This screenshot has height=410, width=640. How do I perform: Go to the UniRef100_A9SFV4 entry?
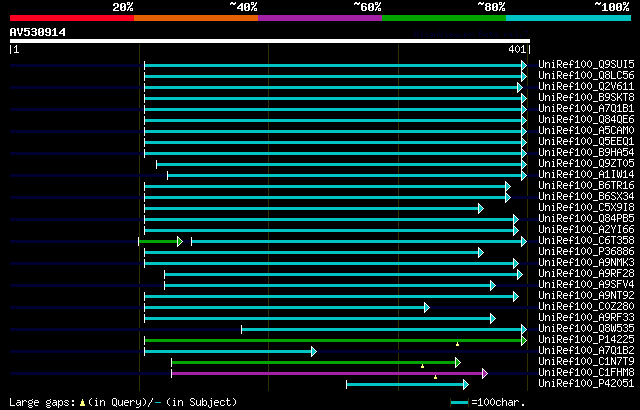click(586, 285)
